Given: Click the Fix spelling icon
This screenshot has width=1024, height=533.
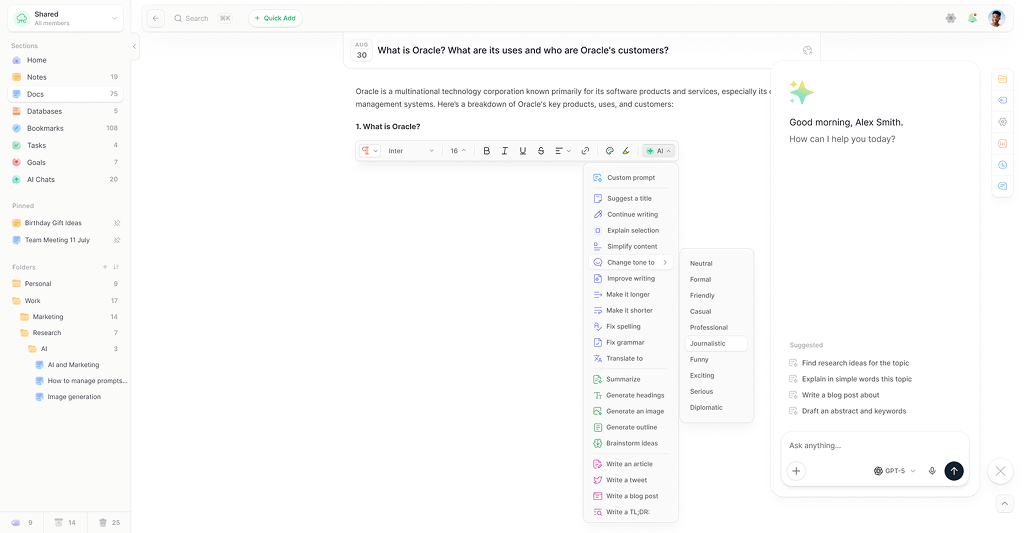Looking at the screenshot, I should [x=598, y=327].
